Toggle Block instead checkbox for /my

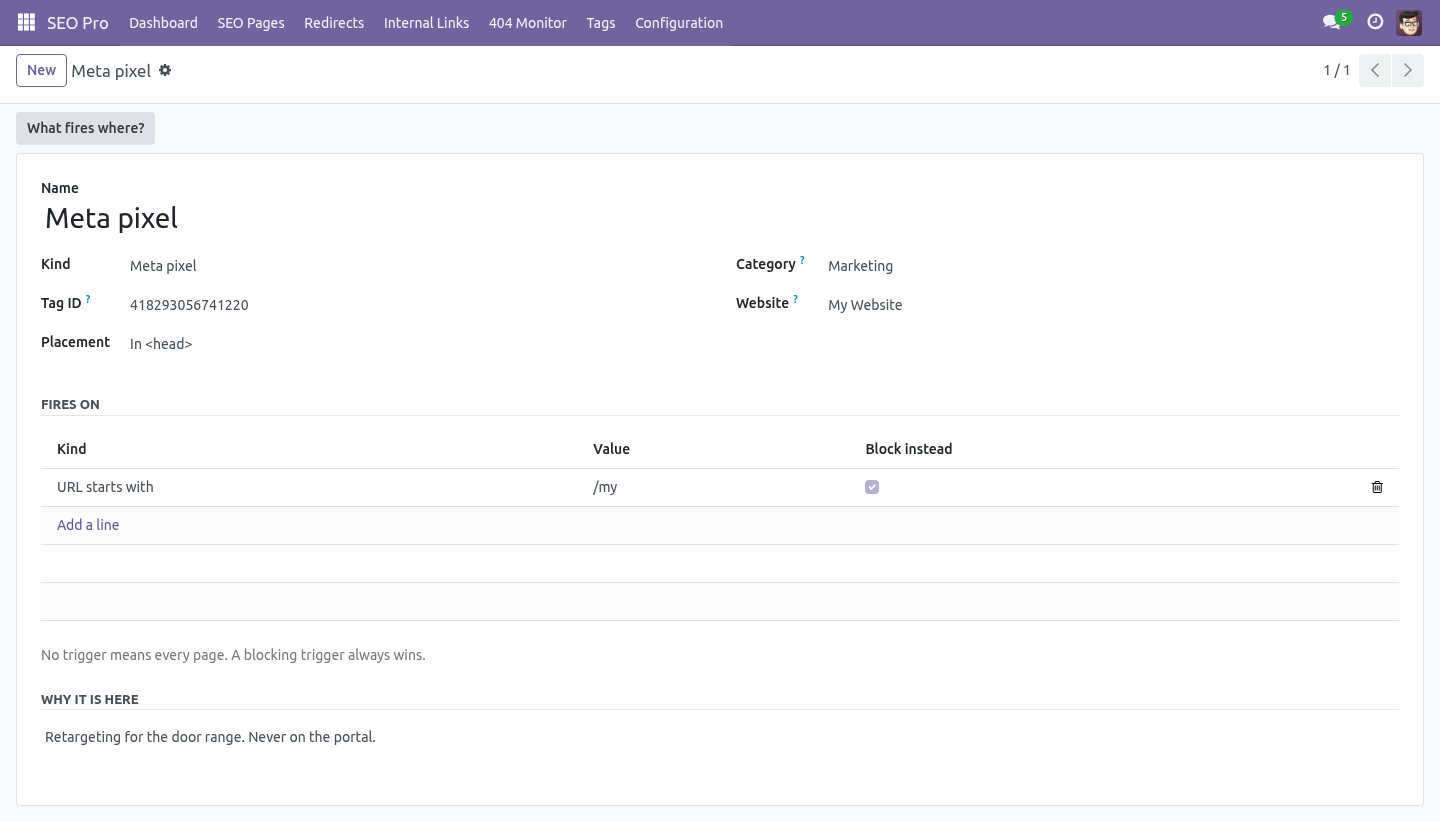(x=872, y=487)
